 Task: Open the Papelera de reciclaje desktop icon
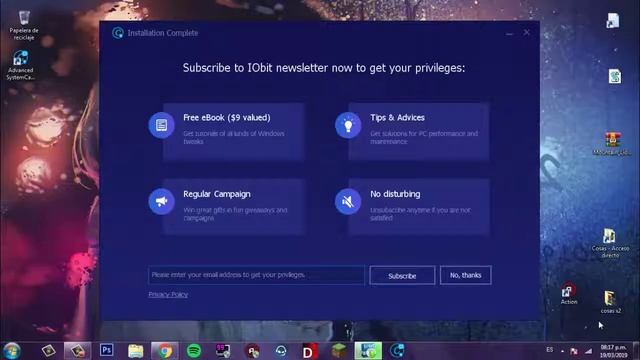click(24, 25)
